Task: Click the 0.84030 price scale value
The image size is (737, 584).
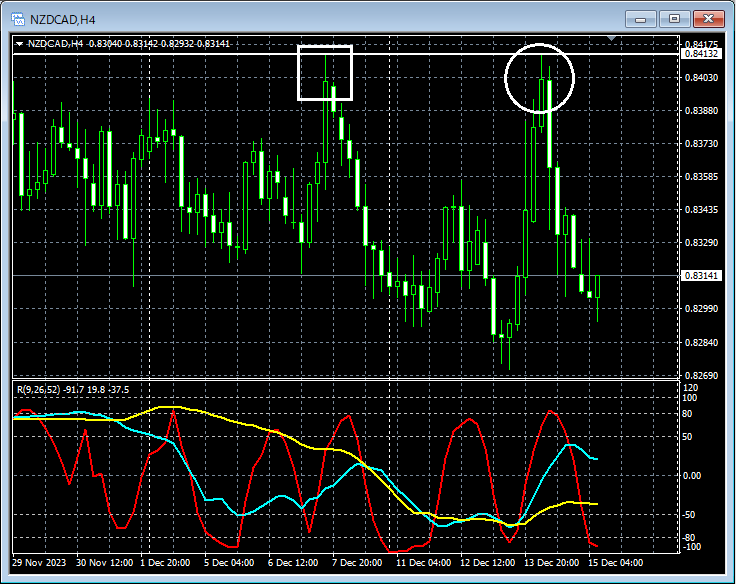Action: pyautogui.click(x=701, y=78)
